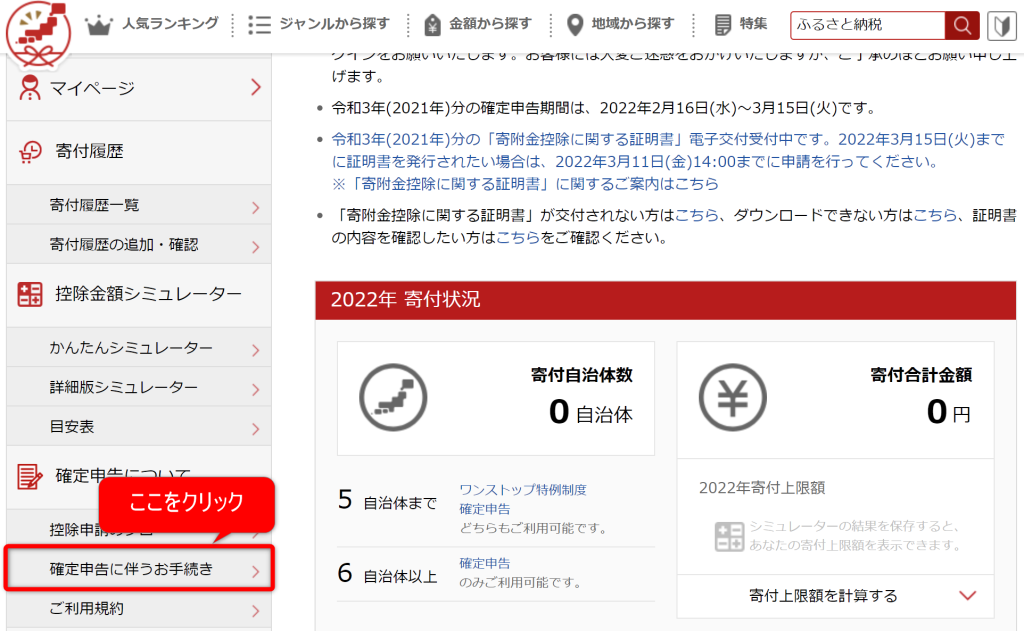Click the location pin icon for 地域から探す
1024x631 pixels.
click(575, 25)
